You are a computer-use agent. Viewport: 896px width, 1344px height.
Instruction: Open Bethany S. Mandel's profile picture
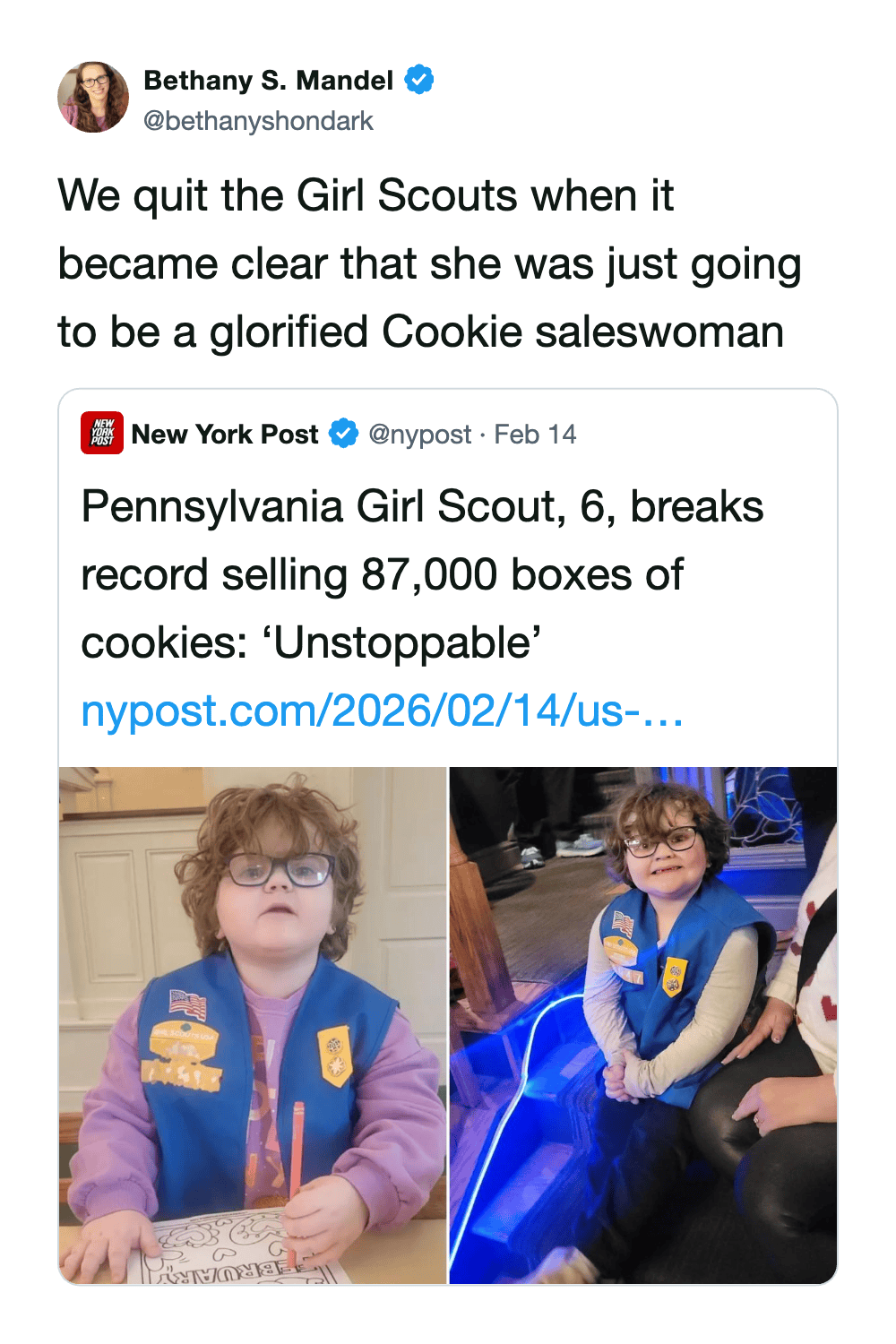pos(93,98)
